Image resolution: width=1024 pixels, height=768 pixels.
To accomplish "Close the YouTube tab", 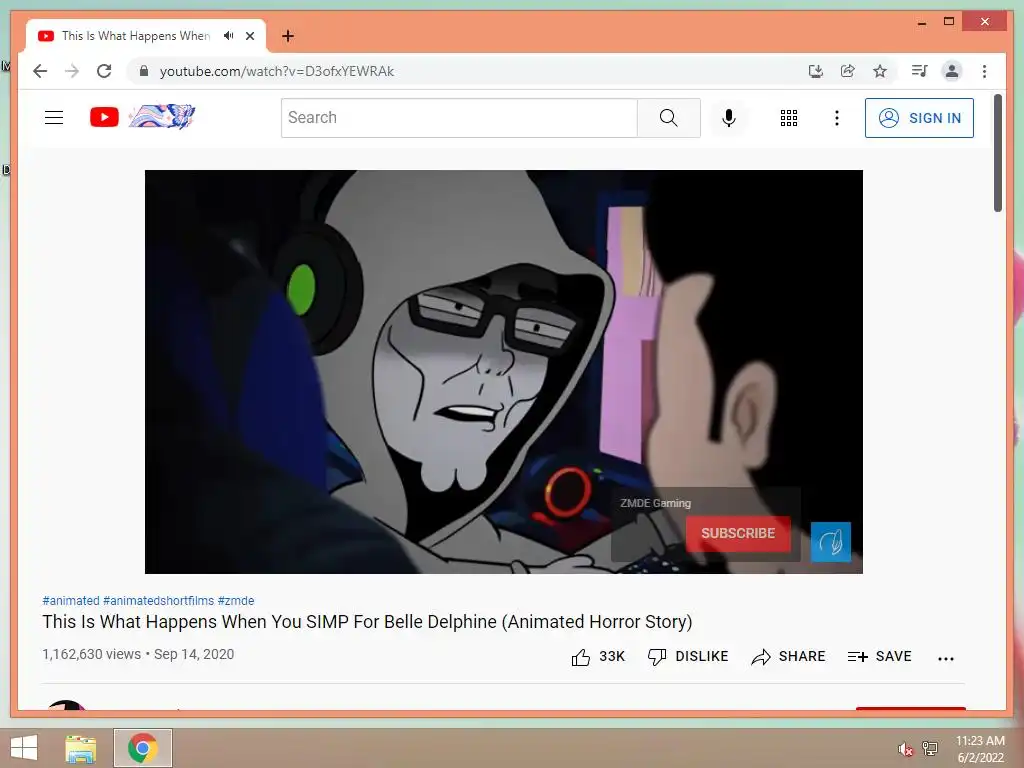I will (x=249, y=36).
